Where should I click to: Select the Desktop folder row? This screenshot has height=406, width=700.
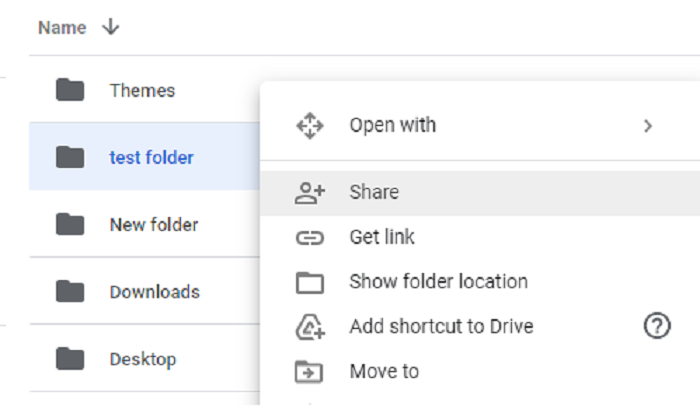click(x=143, y=359)
